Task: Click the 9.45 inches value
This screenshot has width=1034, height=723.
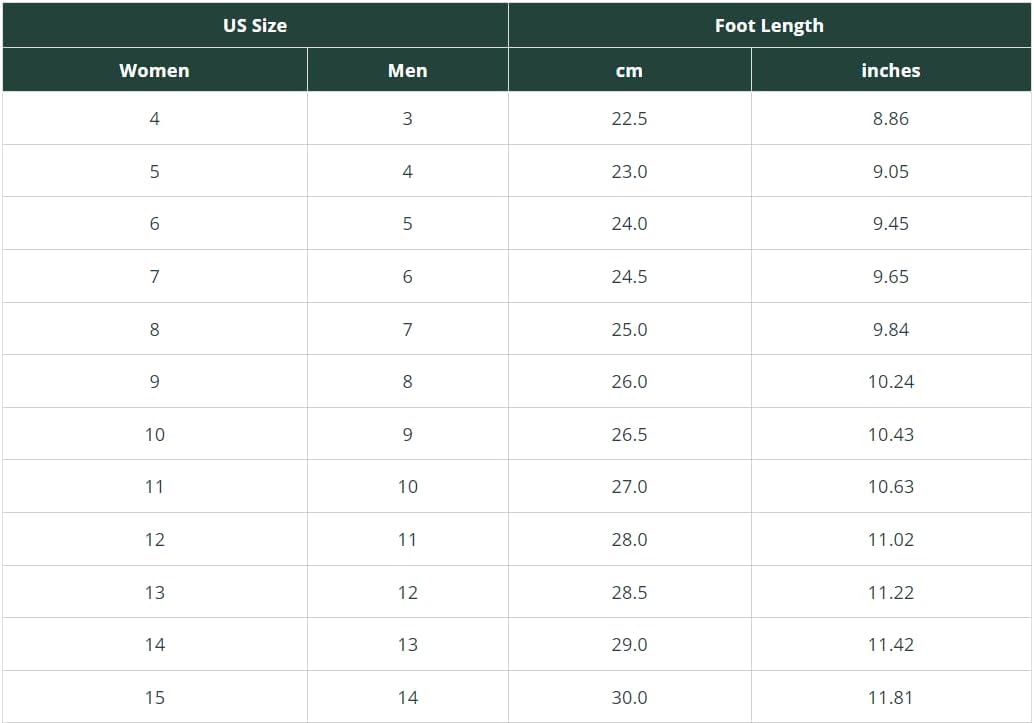Action: [890, 224]
